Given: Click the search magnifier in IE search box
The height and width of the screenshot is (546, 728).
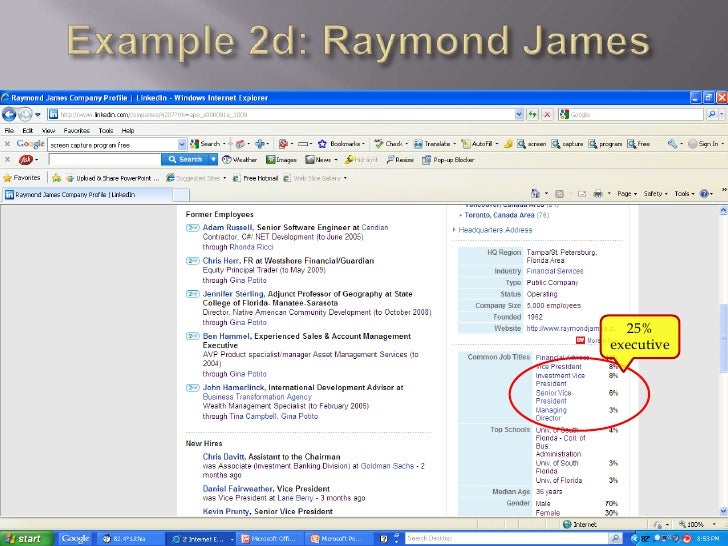Looking at the screenshot, I should click(712, 114).
